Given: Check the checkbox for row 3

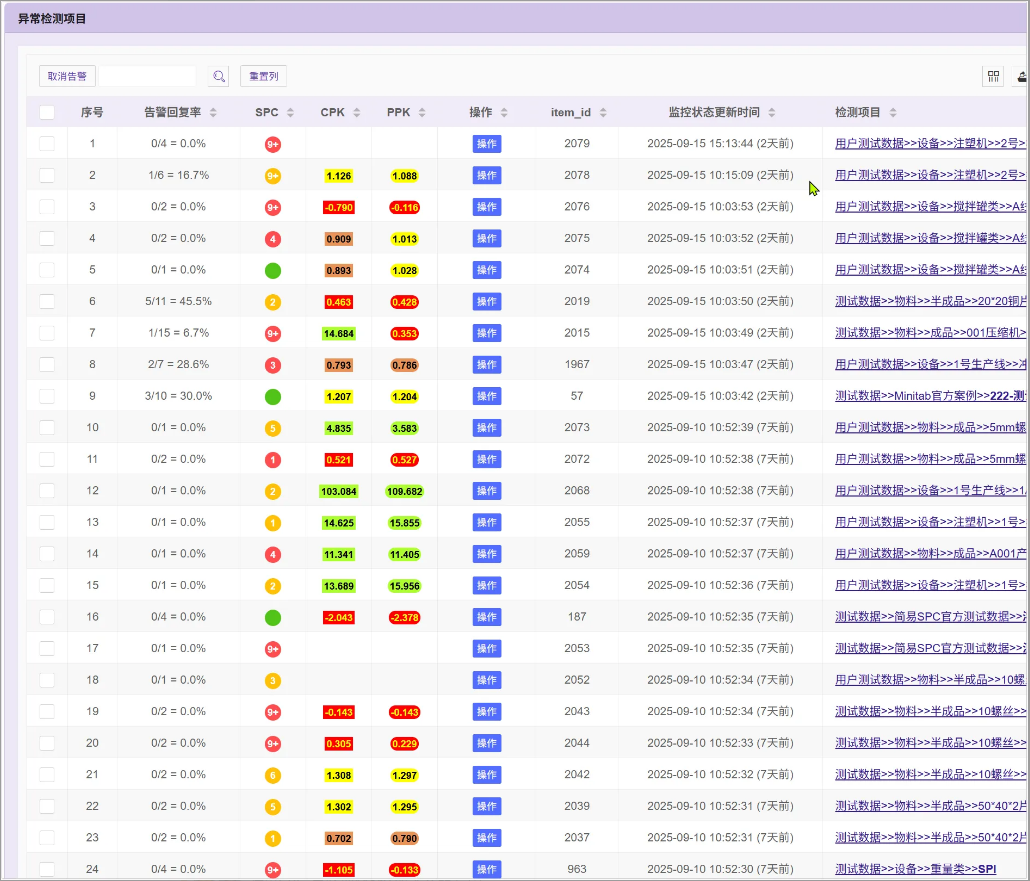Looking at the screenshot, I should [47, 207].
